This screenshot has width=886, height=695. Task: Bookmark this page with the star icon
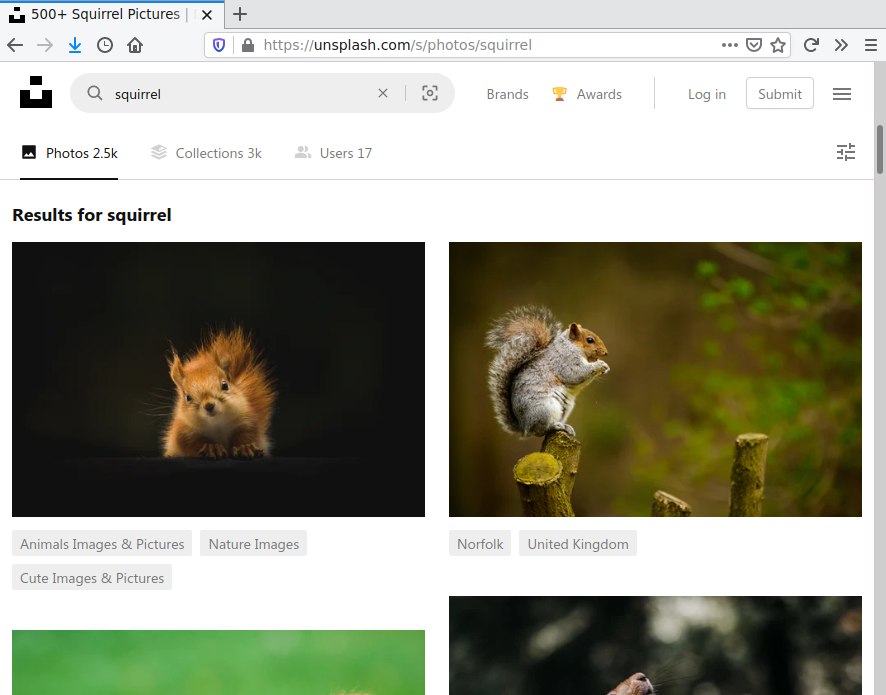[x=778, y=45]
